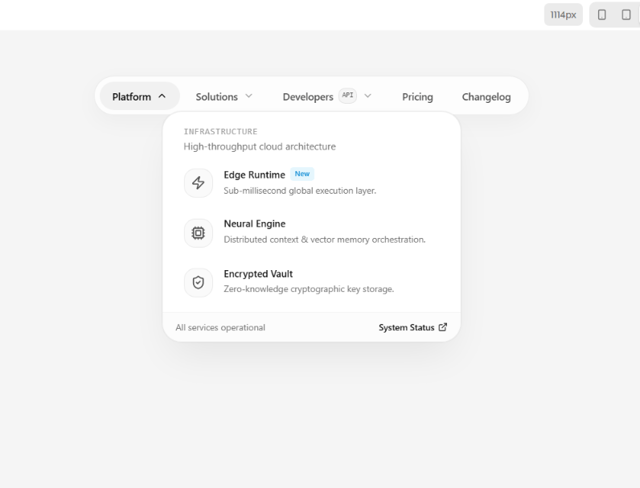Open the Encrypted Vault menu entry

tap(311, 282)
